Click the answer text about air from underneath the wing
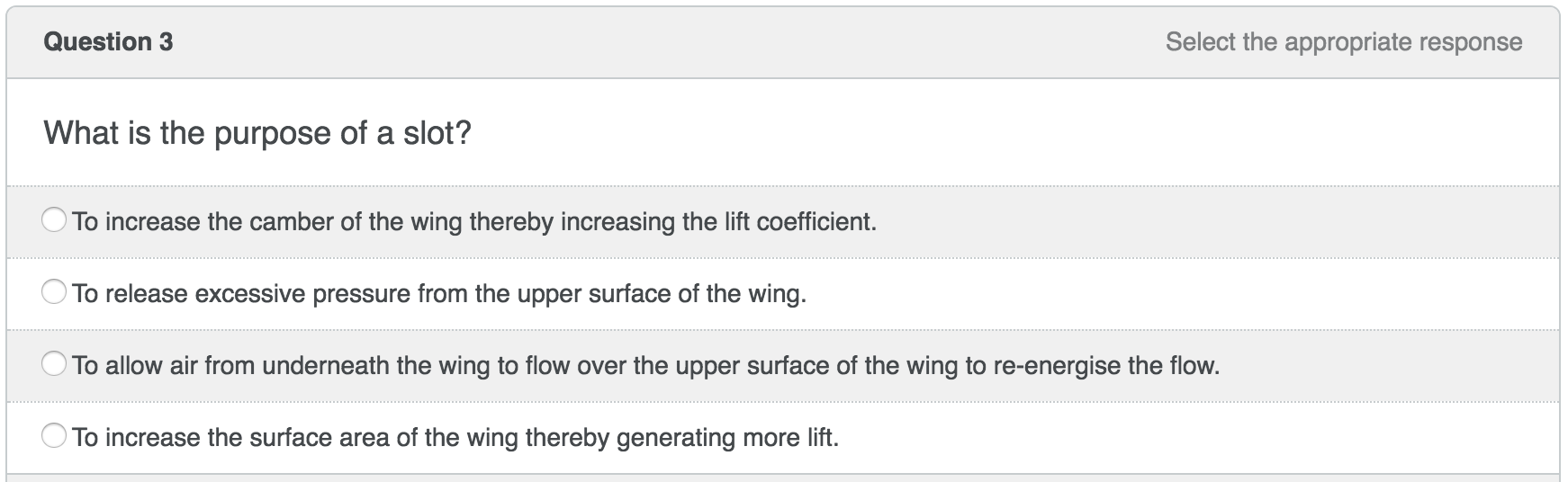Viewport: 1568px width, 482px height. [x=646, y=366]
